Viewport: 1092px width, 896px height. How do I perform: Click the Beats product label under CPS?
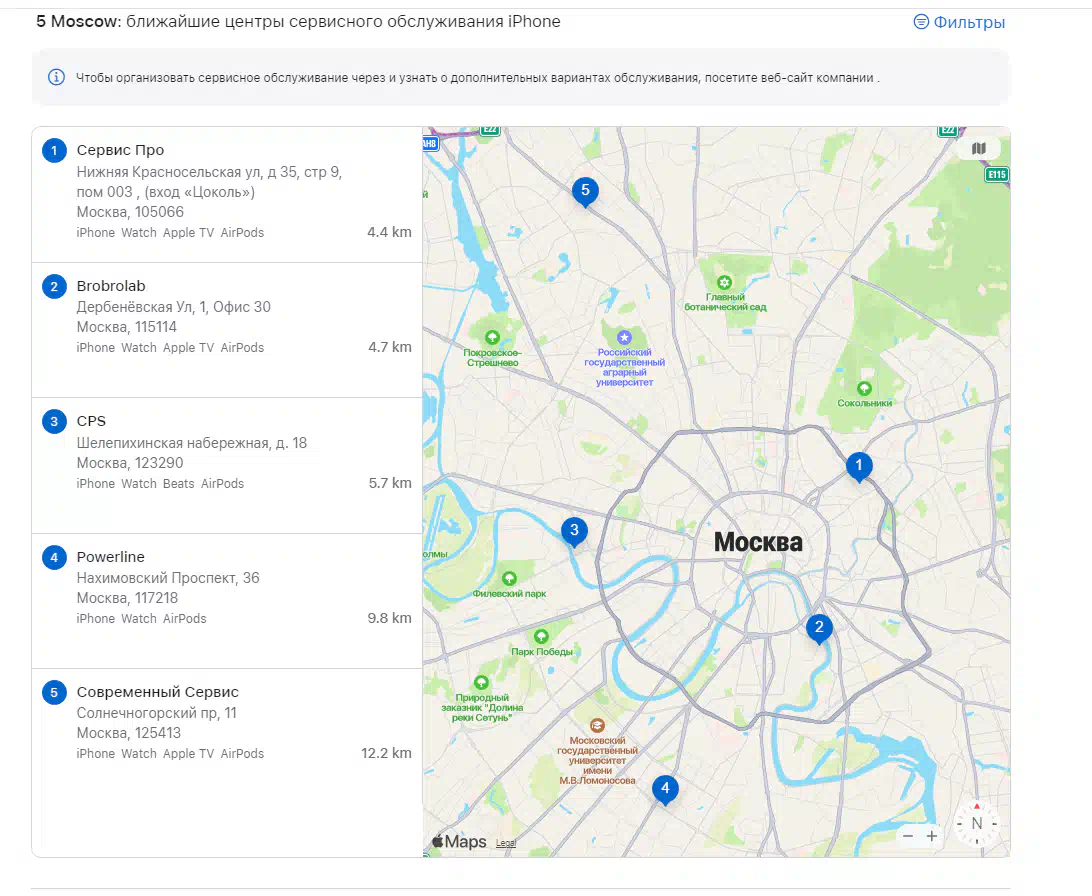178,484
